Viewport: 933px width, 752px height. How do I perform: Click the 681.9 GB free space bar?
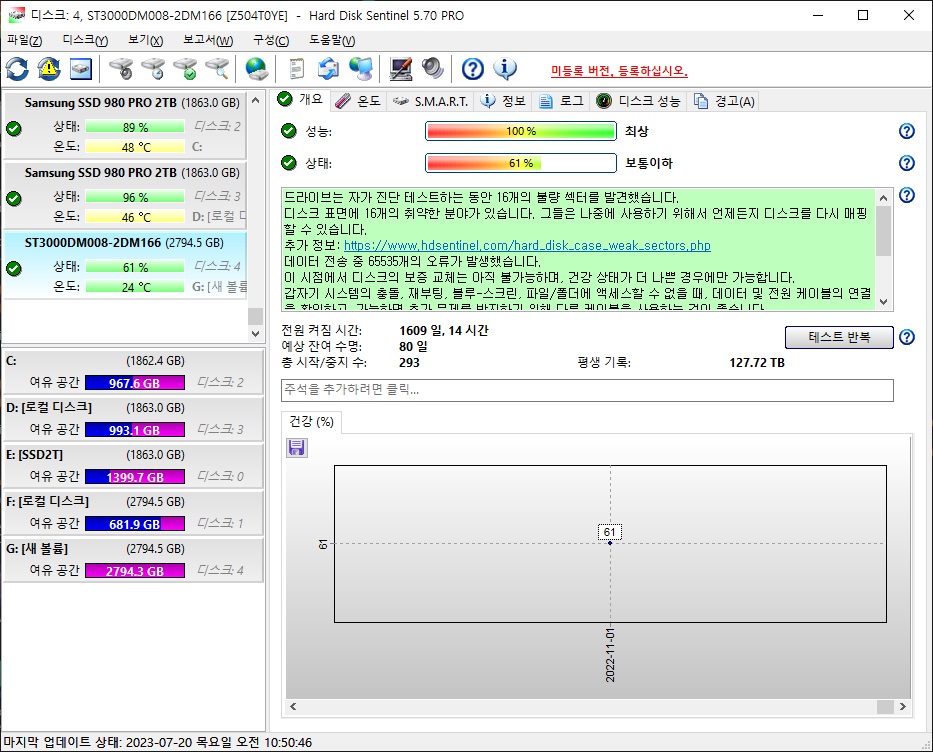point(135,524)
